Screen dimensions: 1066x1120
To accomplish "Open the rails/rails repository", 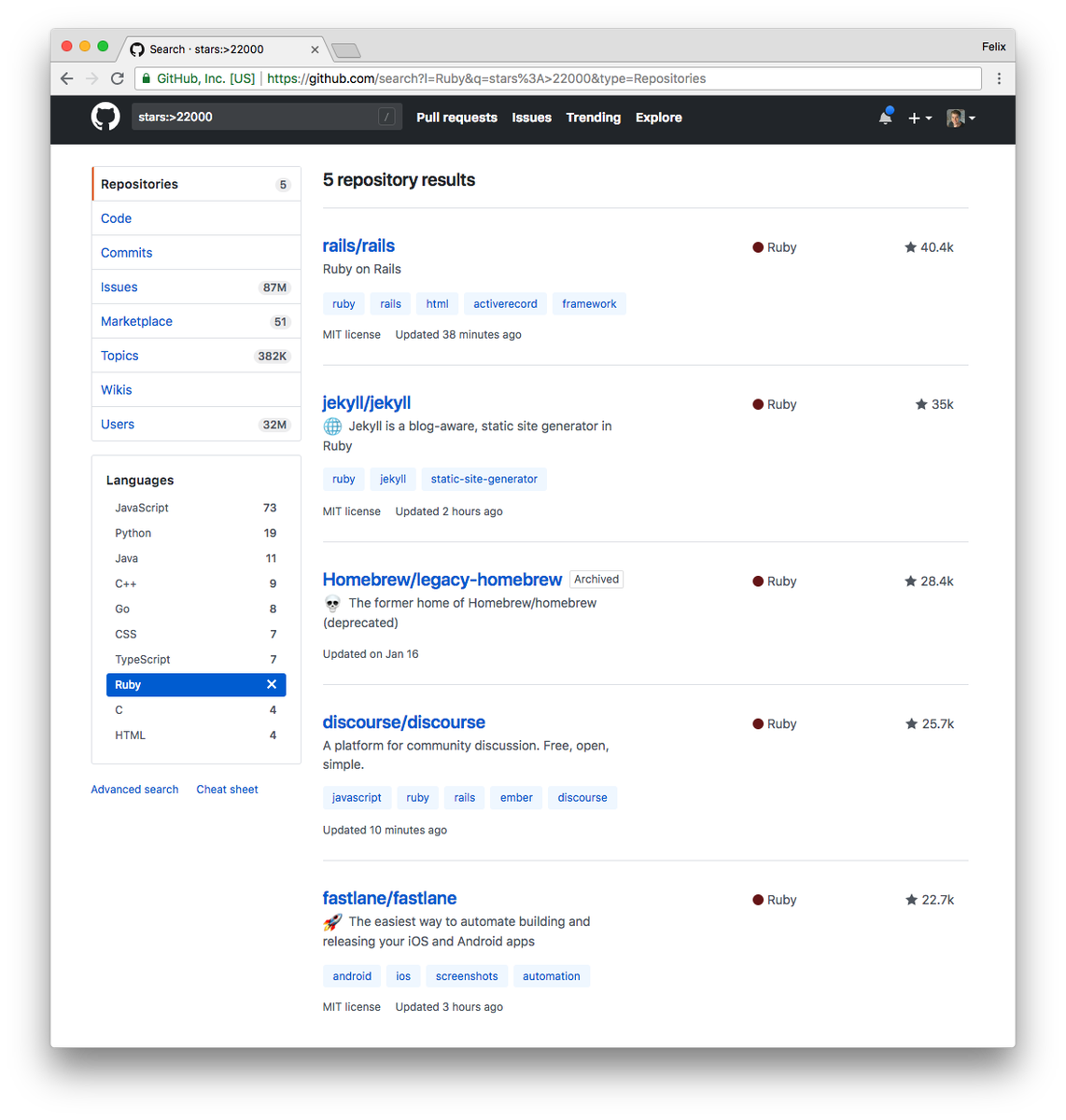I will click(x=358, y=245).
